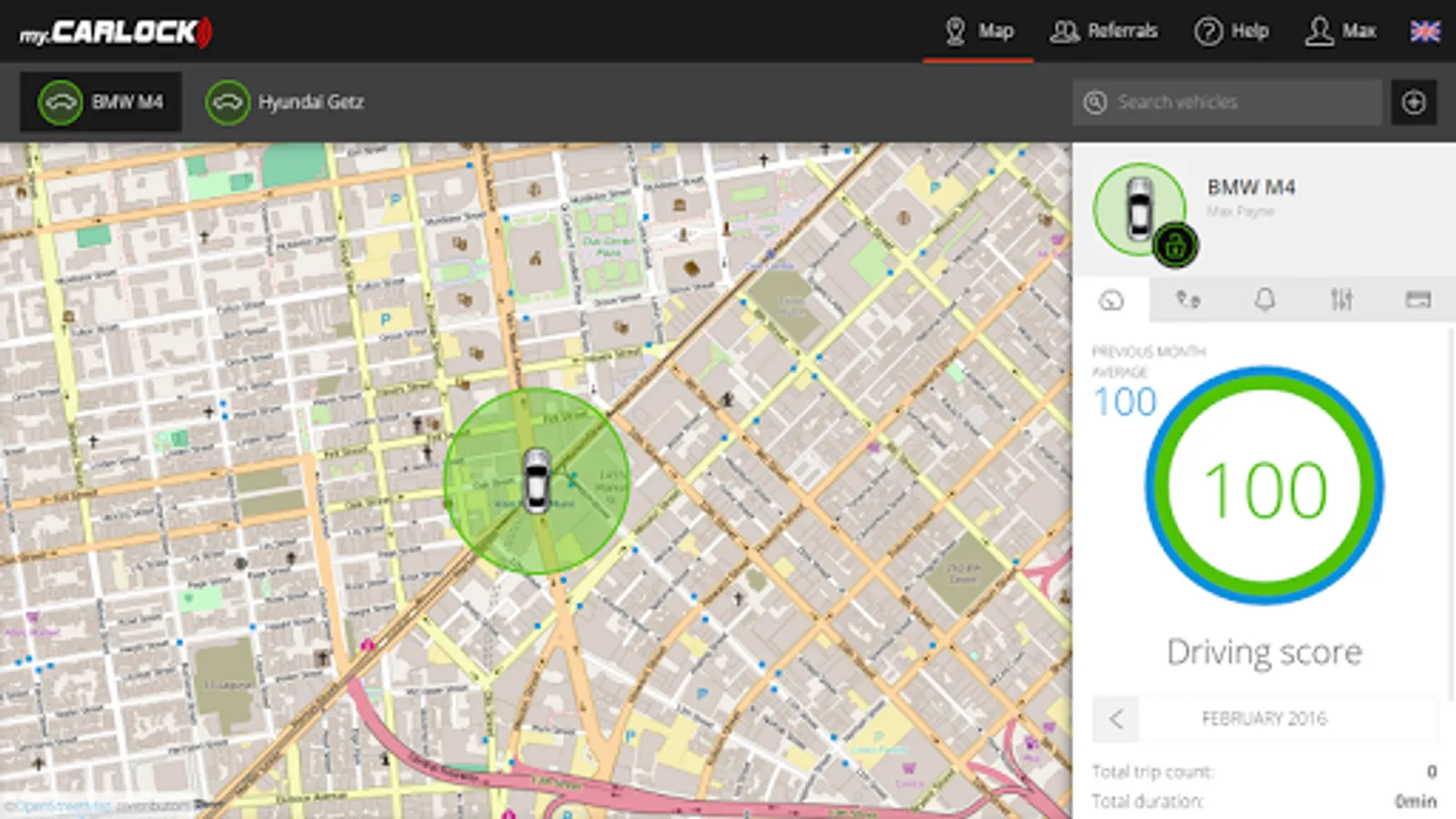Open the settings sliders tab

click(1341, 299)
